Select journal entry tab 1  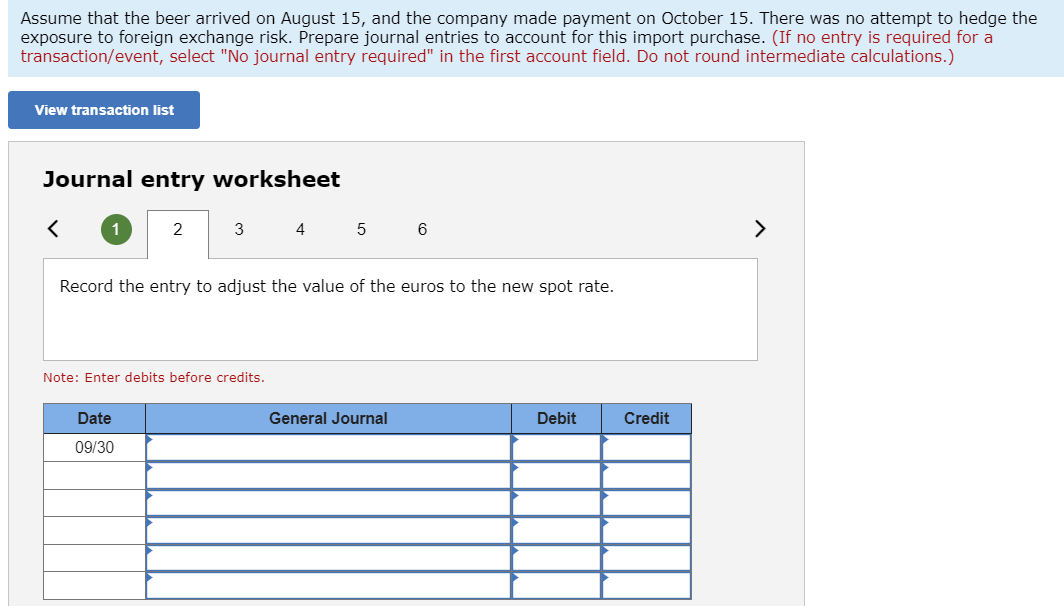(116, 229)
